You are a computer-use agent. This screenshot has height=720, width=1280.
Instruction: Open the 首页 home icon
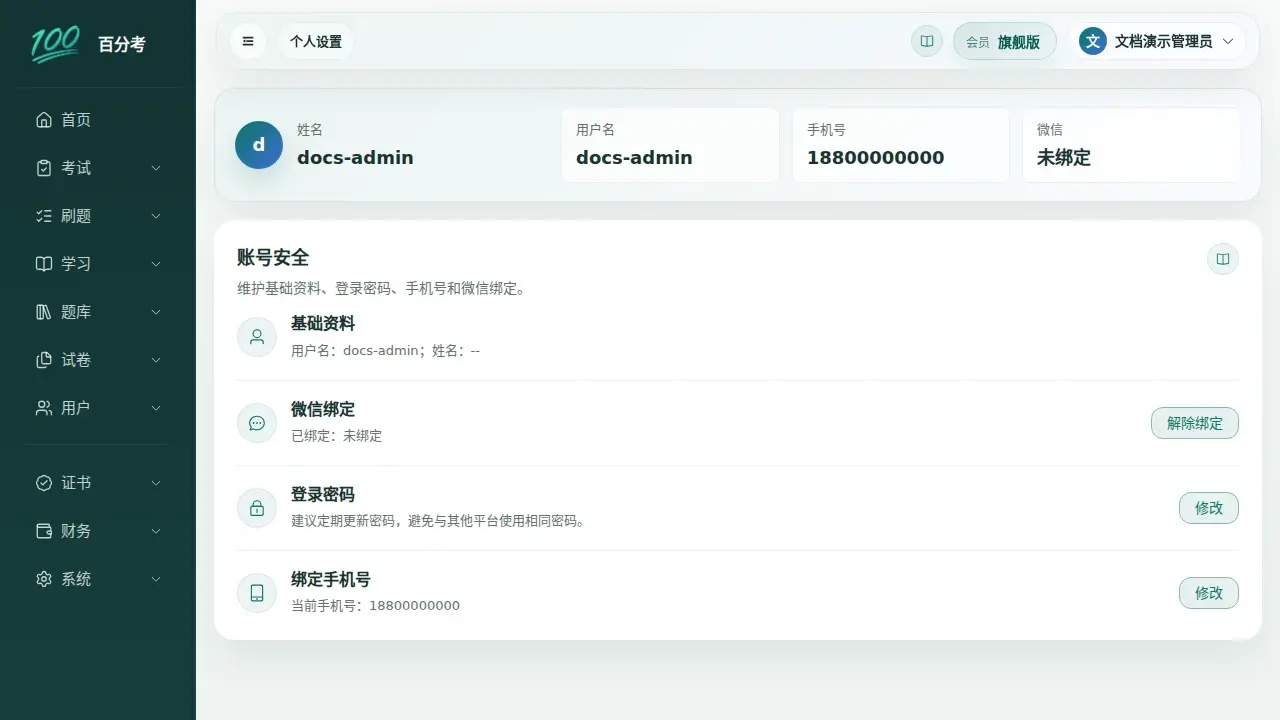click(44, 120)
